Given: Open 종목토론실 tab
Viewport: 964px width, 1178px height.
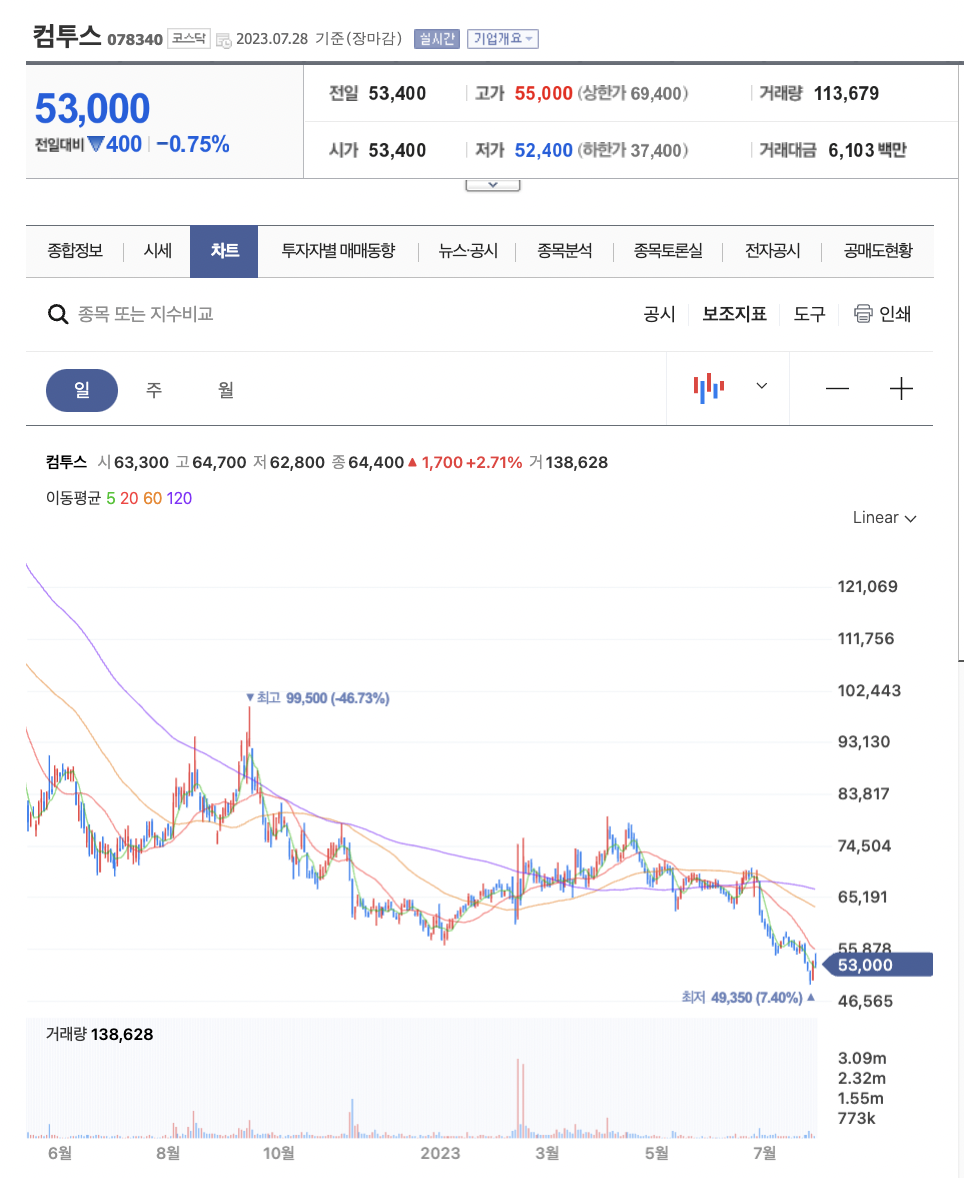Looking at the screenshot, I should pyautogui.click(x=668, y=251).
